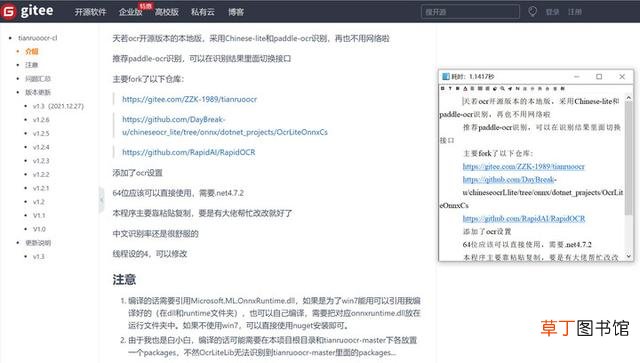Click the scroll up arrow in OCR window

click(x=629, y=98)
